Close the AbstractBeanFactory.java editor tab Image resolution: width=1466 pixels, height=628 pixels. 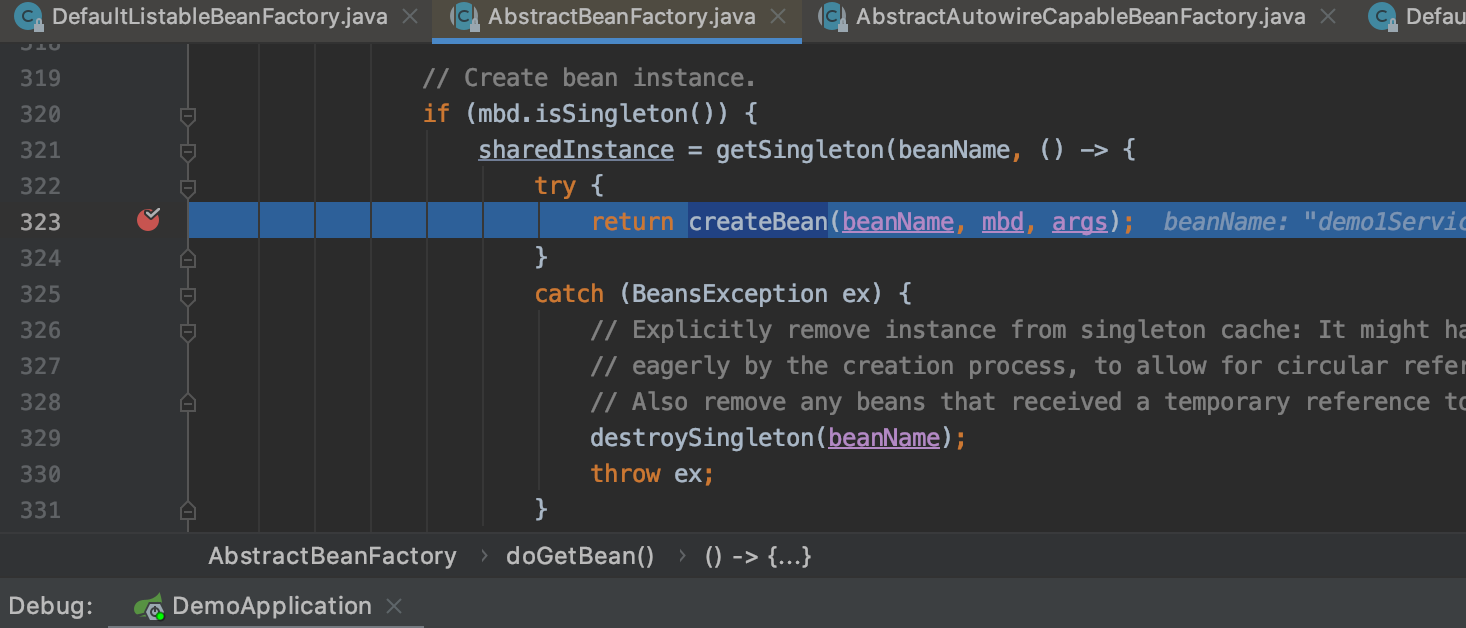coord(780,17)
